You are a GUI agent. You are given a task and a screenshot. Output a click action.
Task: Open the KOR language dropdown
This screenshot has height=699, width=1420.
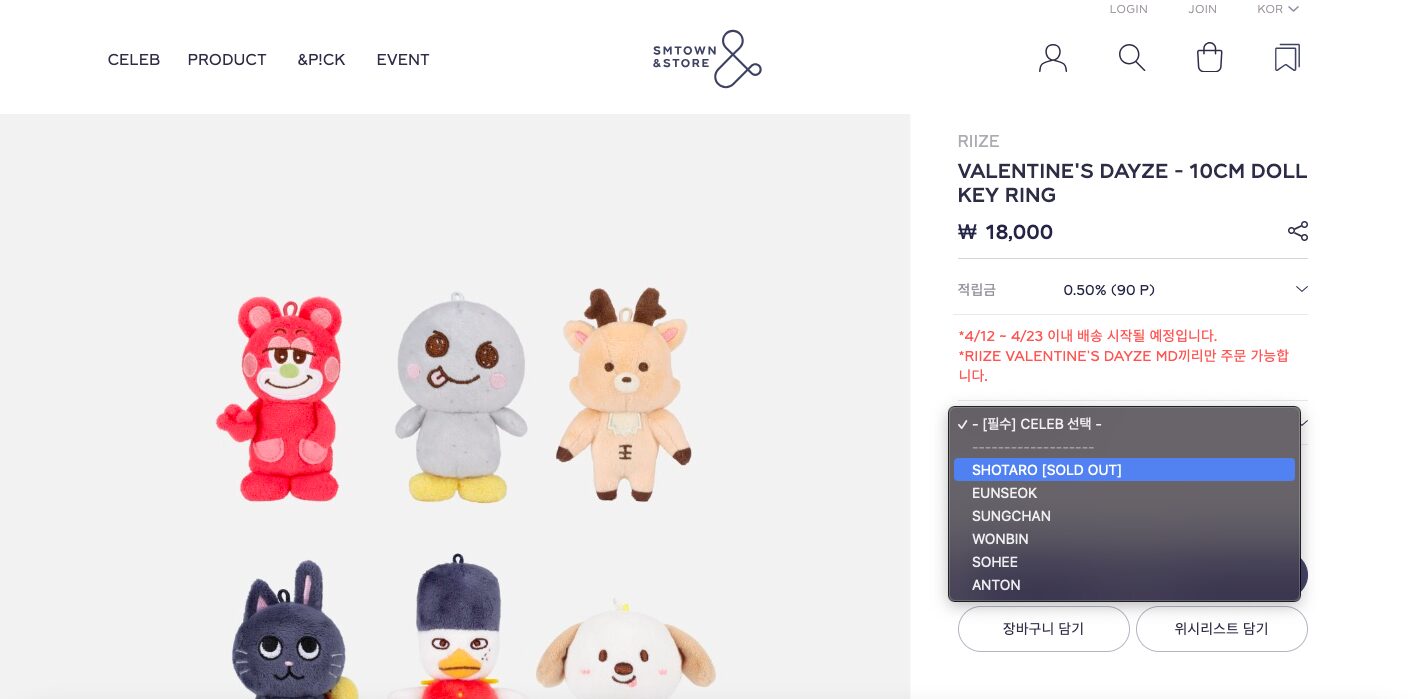pyautogui.click(x=1278, y=9)
